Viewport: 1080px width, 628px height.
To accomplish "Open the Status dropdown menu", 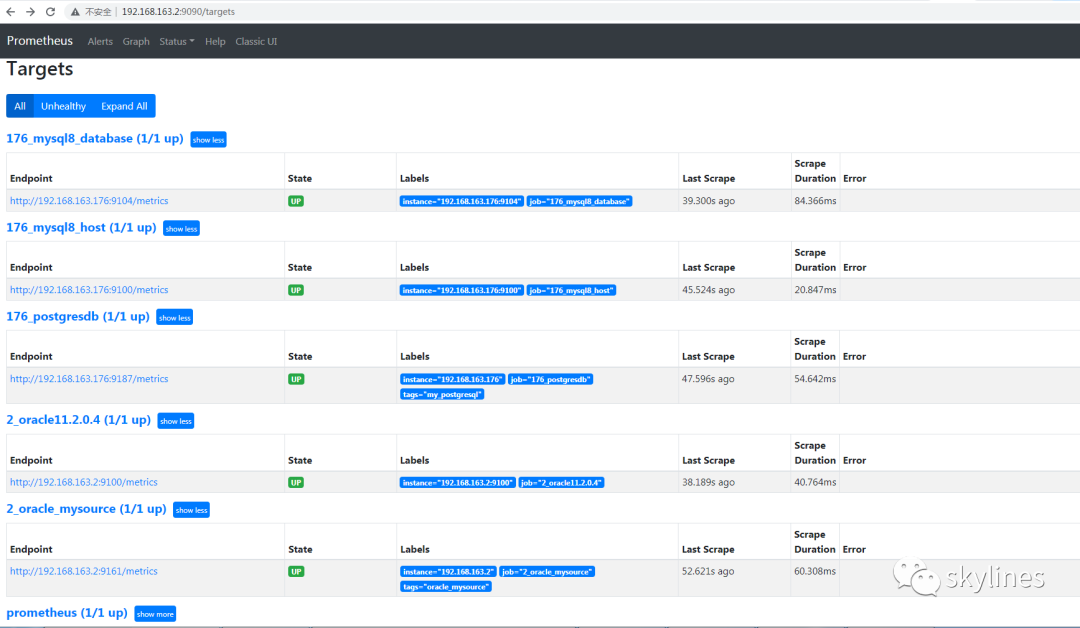I will 177,41.
